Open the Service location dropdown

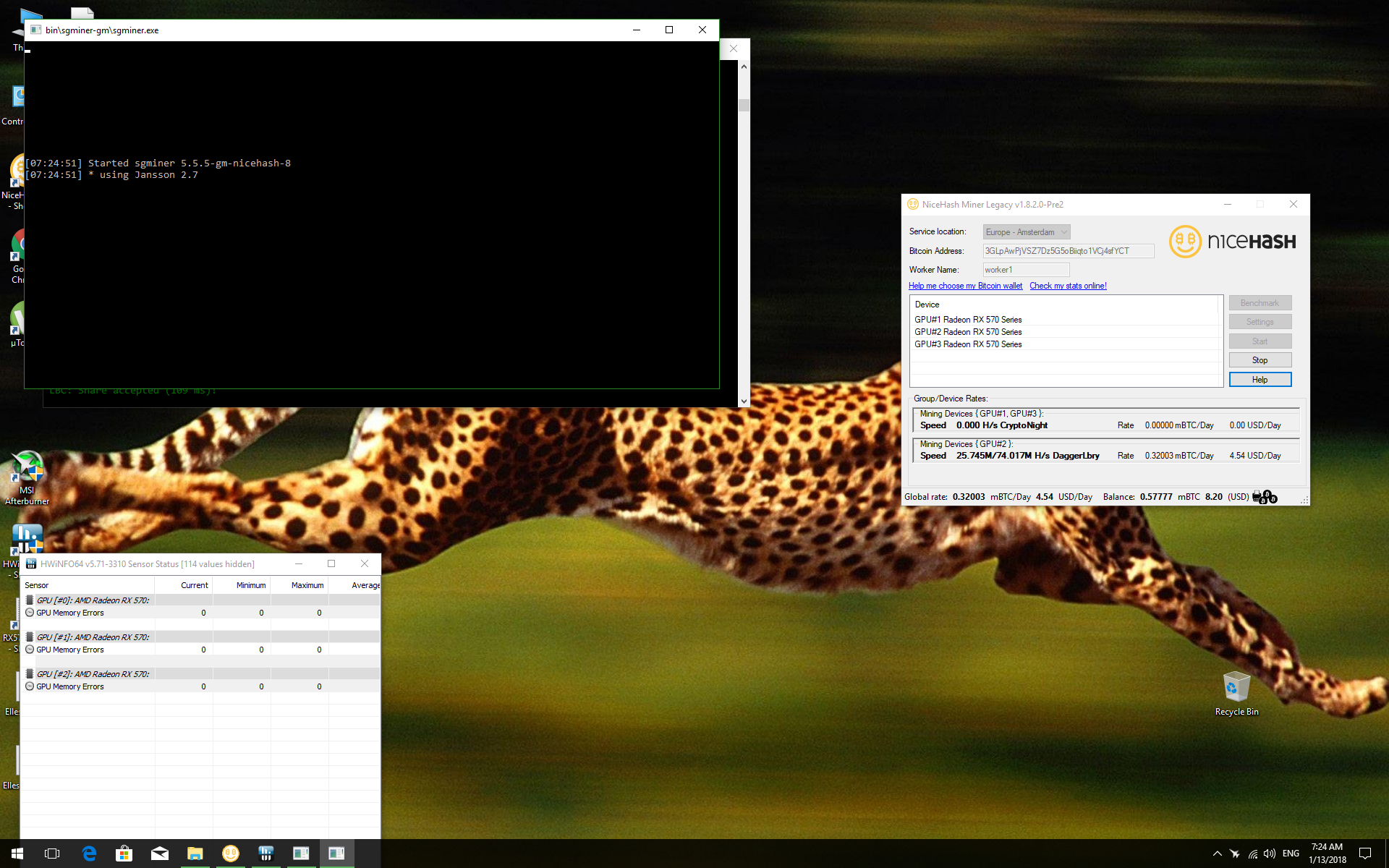(1063, 231)
